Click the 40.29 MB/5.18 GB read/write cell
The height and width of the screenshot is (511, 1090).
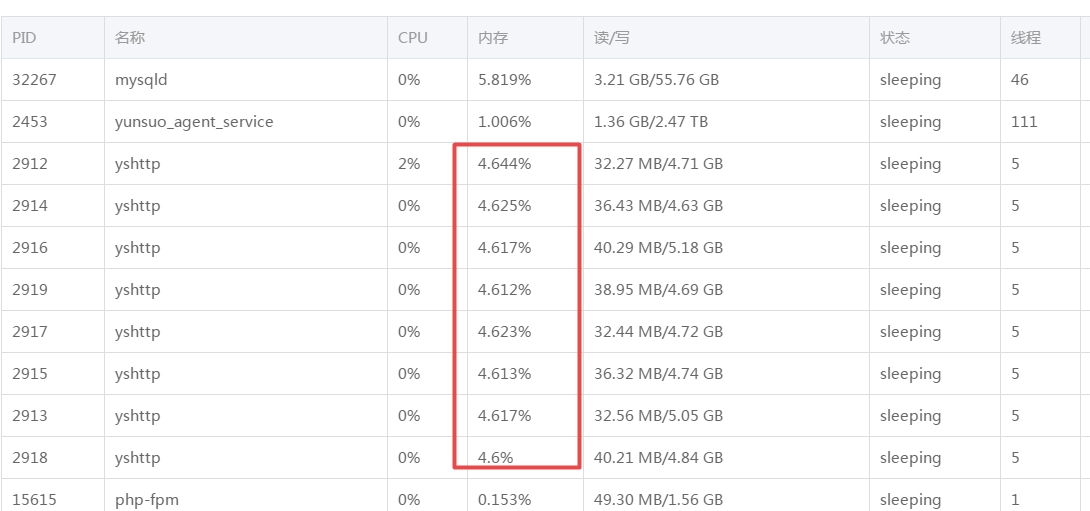click(658, 248)
